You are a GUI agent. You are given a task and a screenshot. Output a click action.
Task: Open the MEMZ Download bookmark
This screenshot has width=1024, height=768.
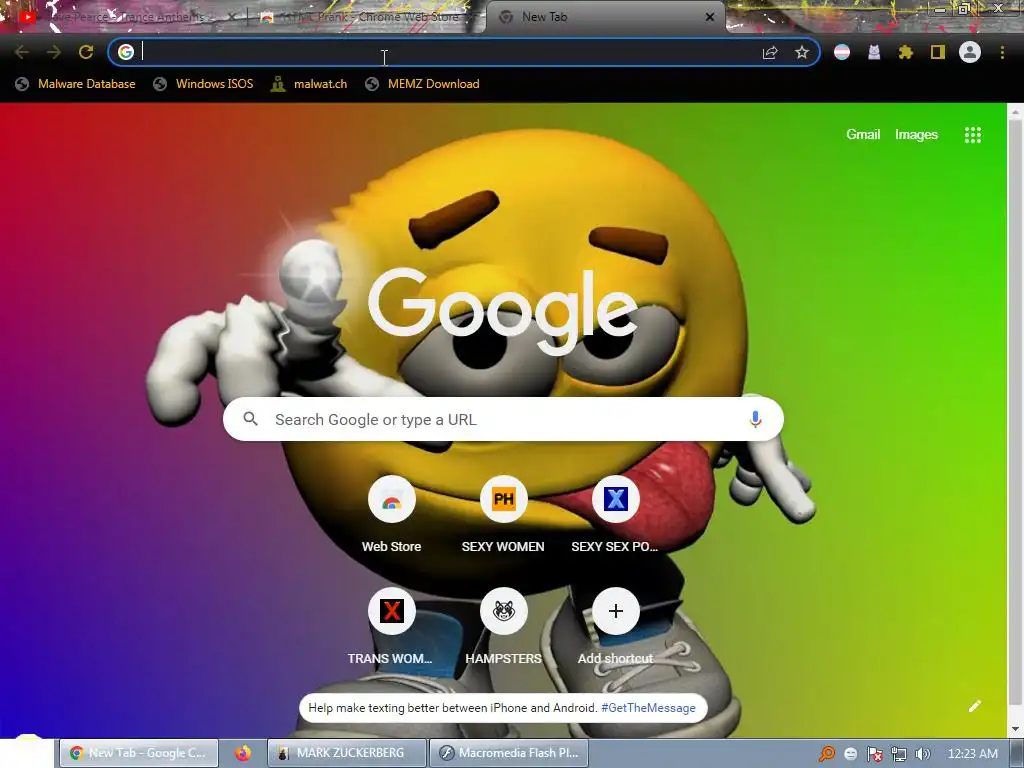(x=423, y=84)
